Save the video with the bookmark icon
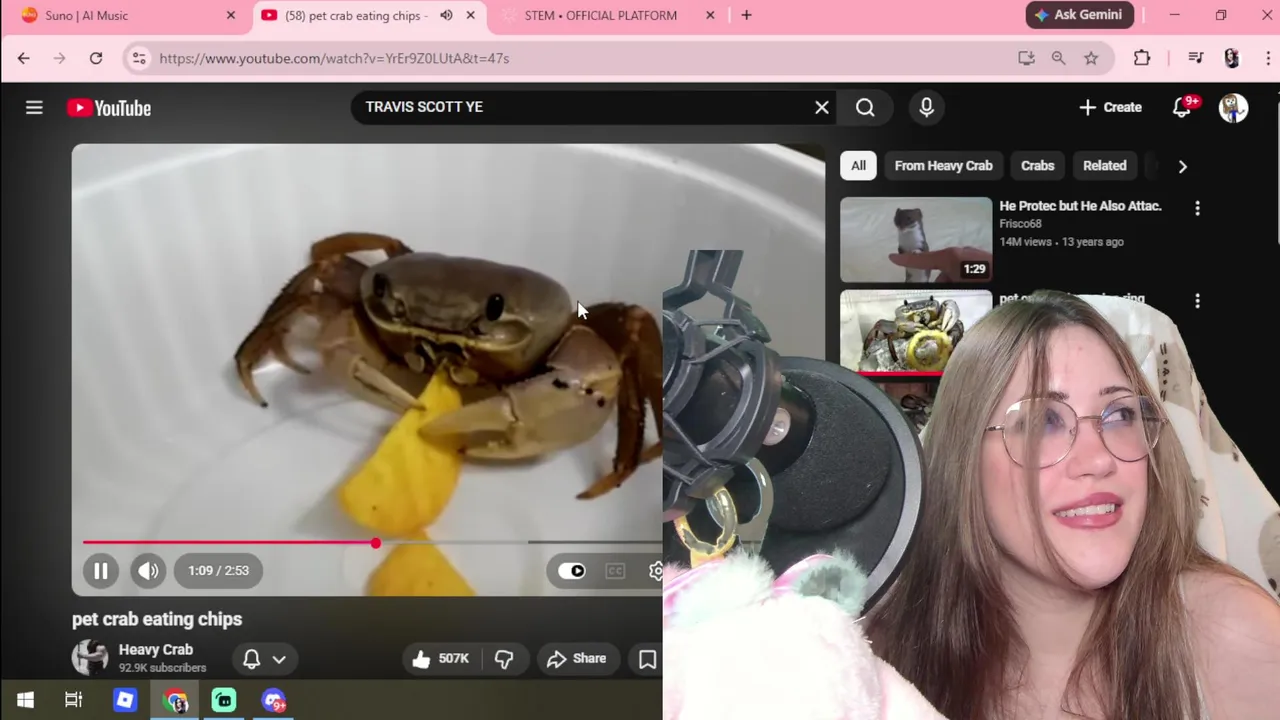 click(x=647, y=658)
